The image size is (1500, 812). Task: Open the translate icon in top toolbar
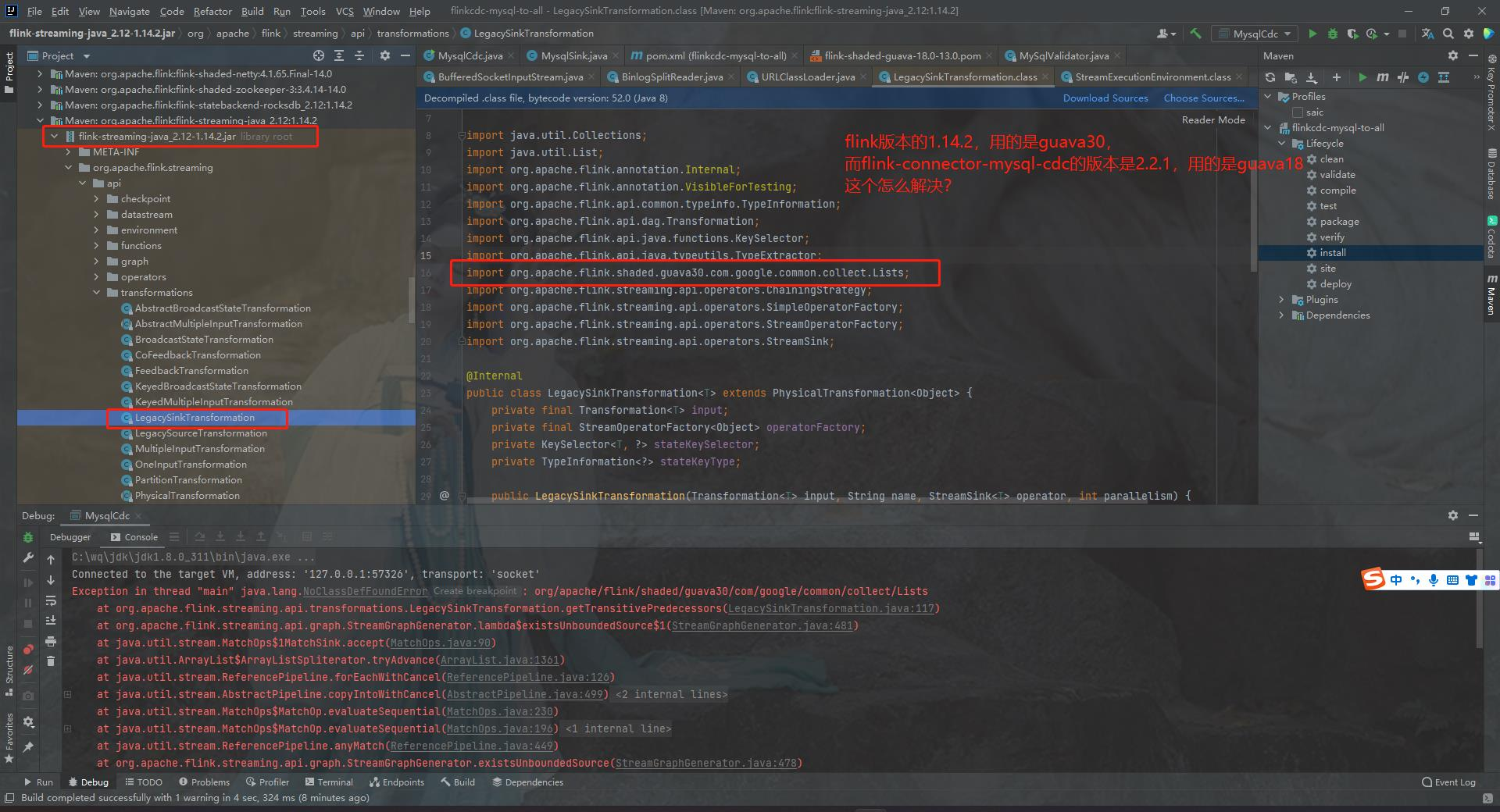click(x=1427, y=34)
